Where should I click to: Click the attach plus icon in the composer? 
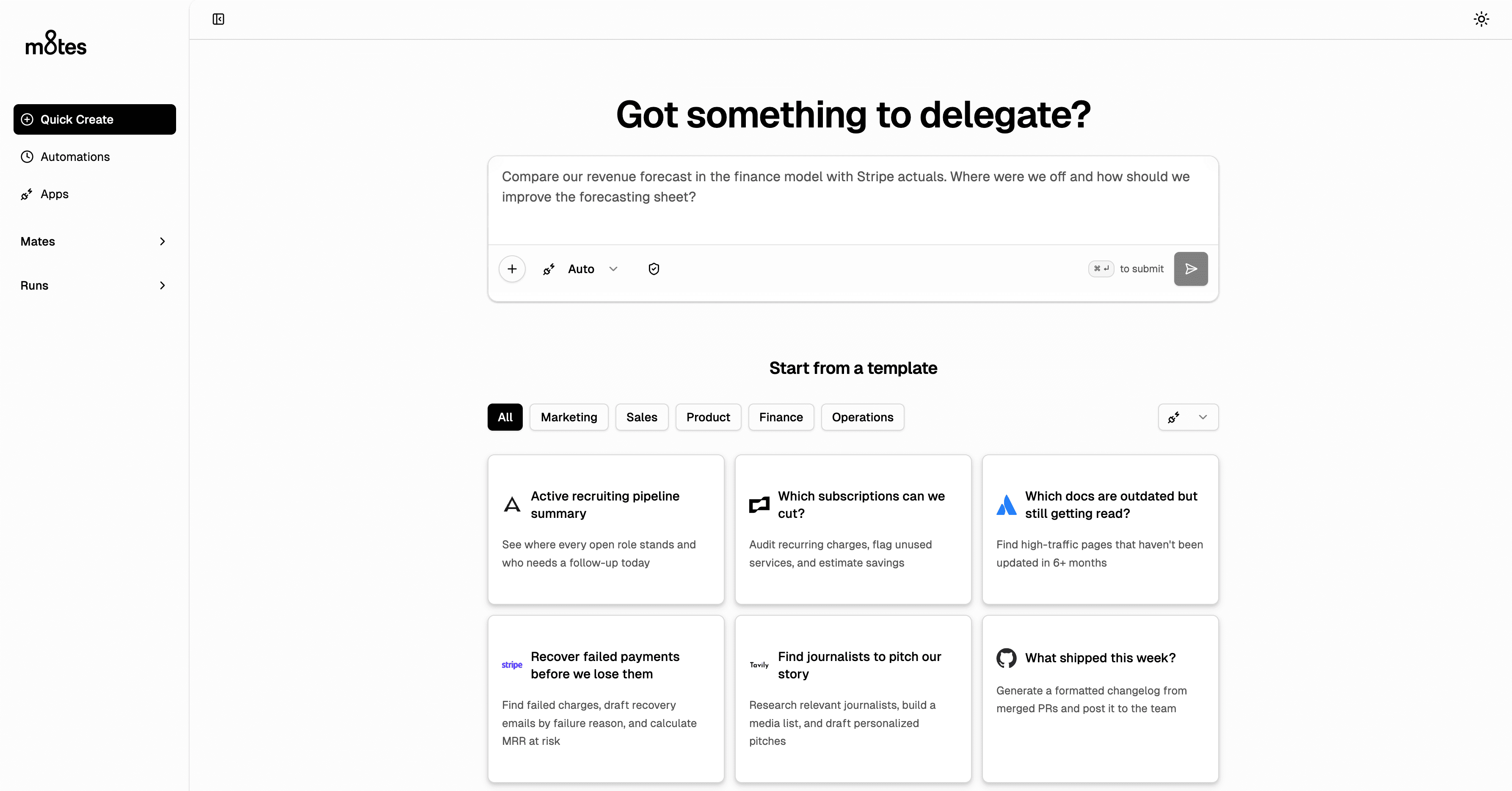(511, 268)
